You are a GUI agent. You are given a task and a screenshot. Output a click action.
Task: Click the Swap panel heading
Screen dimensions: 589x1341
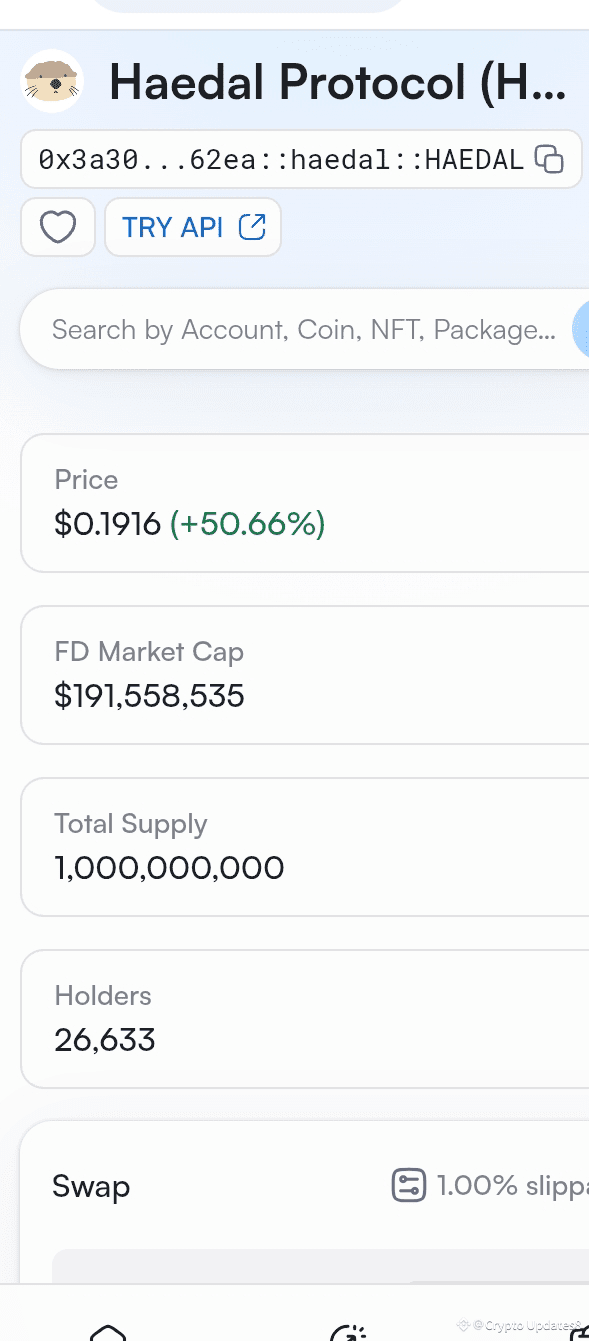point(91,1187)
